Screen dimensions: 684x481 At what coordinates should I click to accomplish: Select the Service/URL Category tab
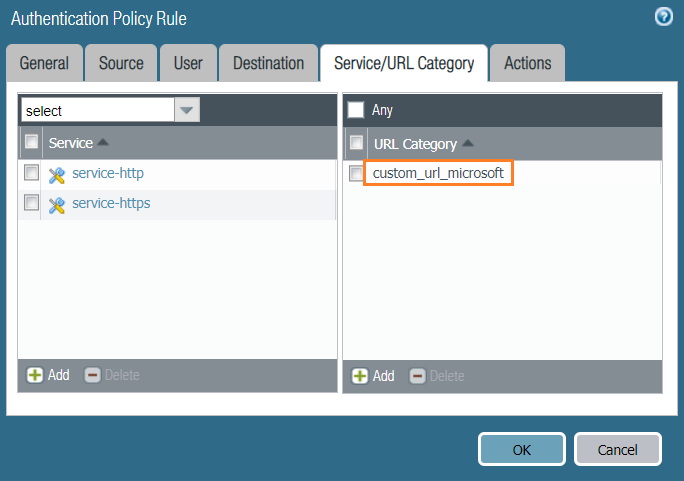[404, 63]
